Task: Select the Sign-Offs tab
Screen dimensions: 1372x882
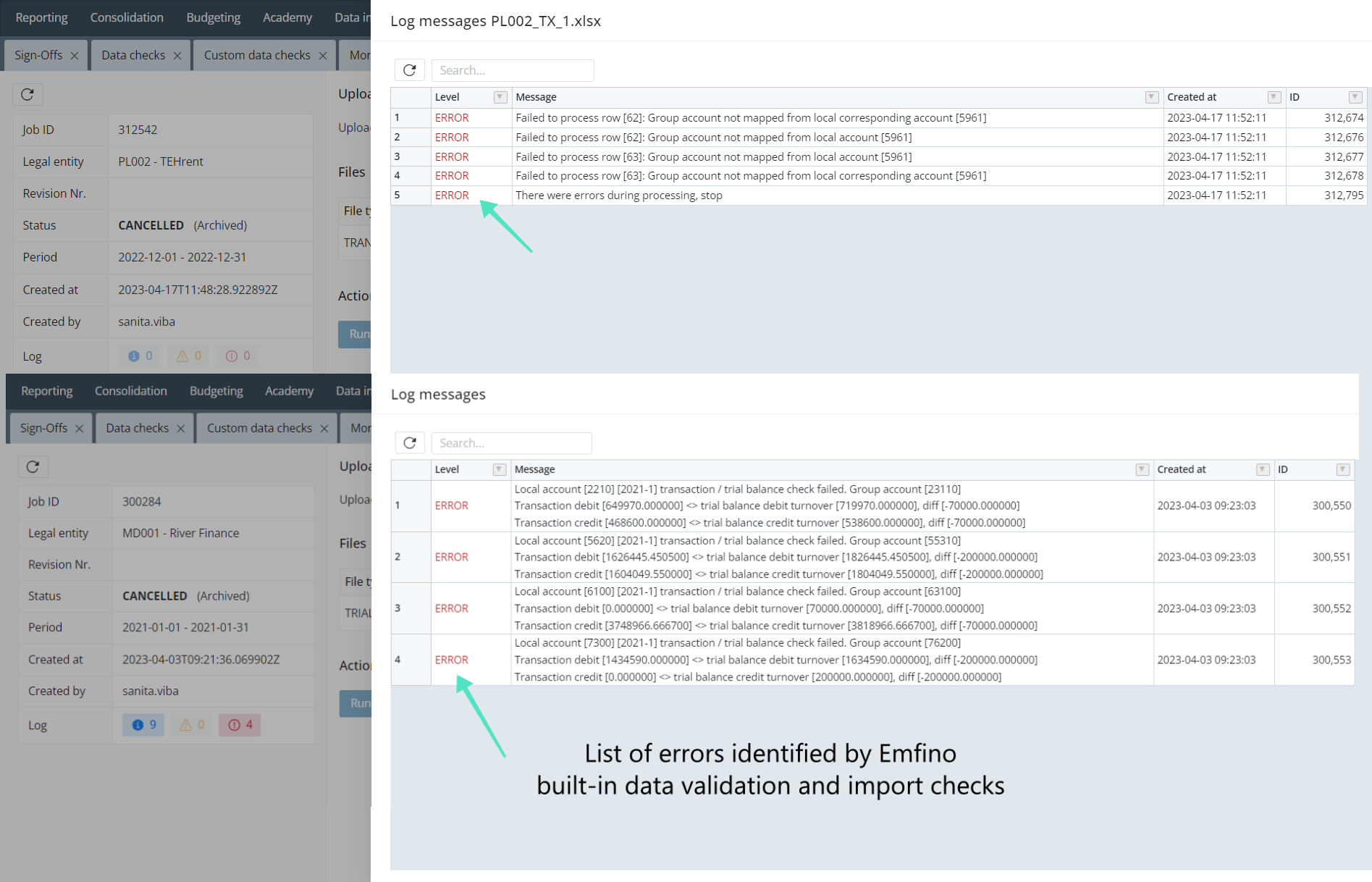Action: 38,54
